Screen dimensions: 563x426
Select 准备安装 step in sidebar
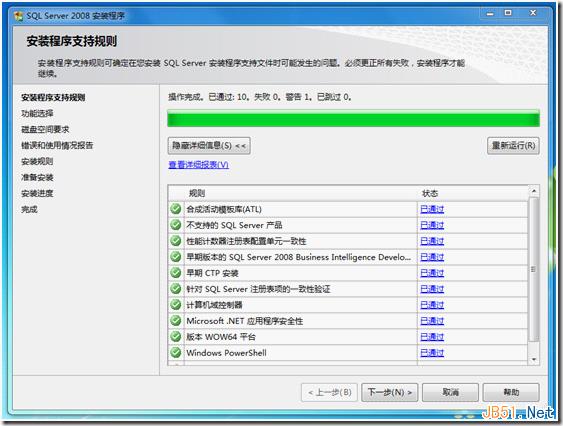tap(37, 177)
